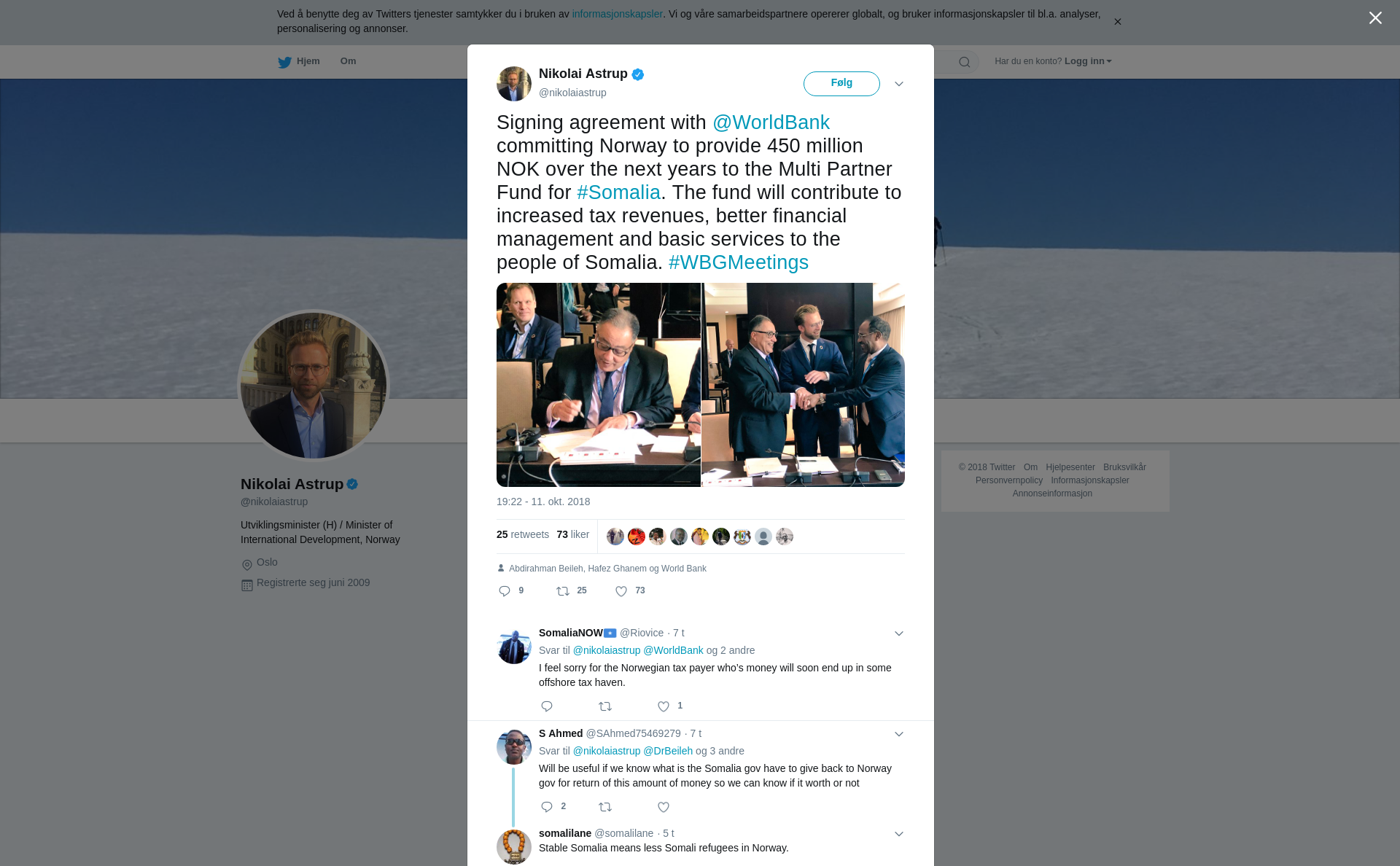Click the Twitter bird Hjem icon

tap(284, 62)
